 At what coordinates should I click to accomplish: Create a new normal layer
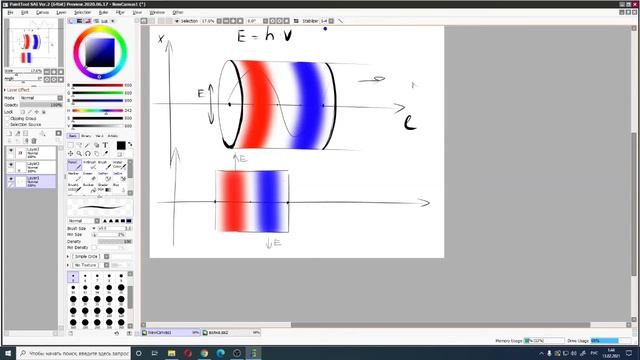coord(10,133)
